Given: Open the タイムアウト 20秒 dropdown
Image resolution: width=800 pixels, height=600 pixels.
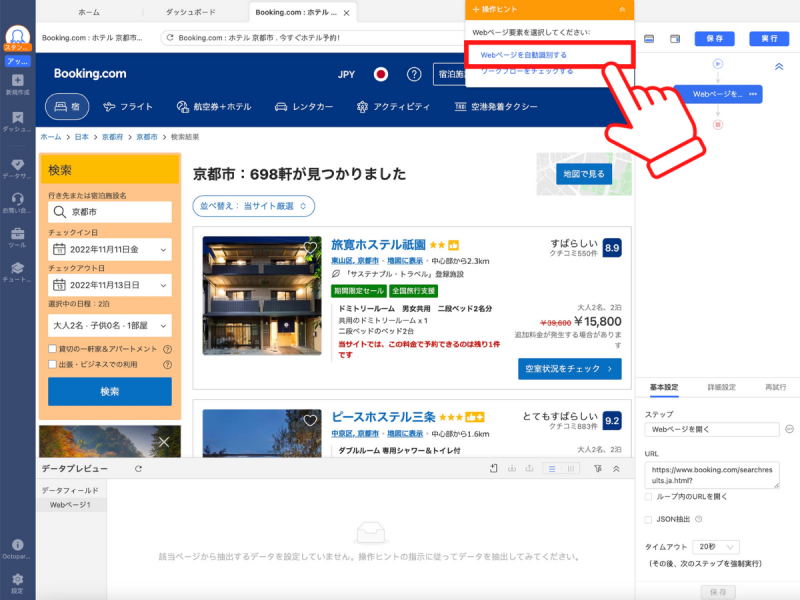Looking at the screenshot, I should [x=716, y=547].
